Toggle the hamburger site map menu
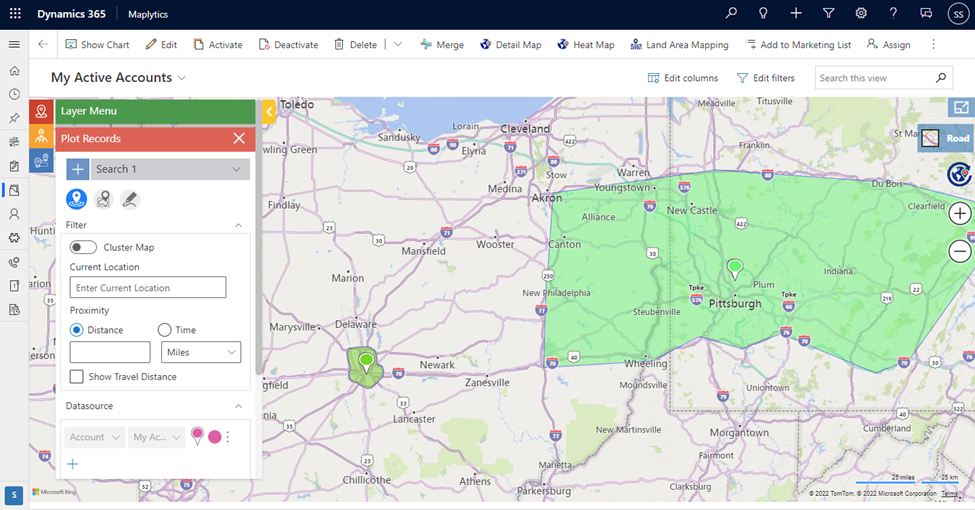 pyautogui.click(x=14, y=45)
